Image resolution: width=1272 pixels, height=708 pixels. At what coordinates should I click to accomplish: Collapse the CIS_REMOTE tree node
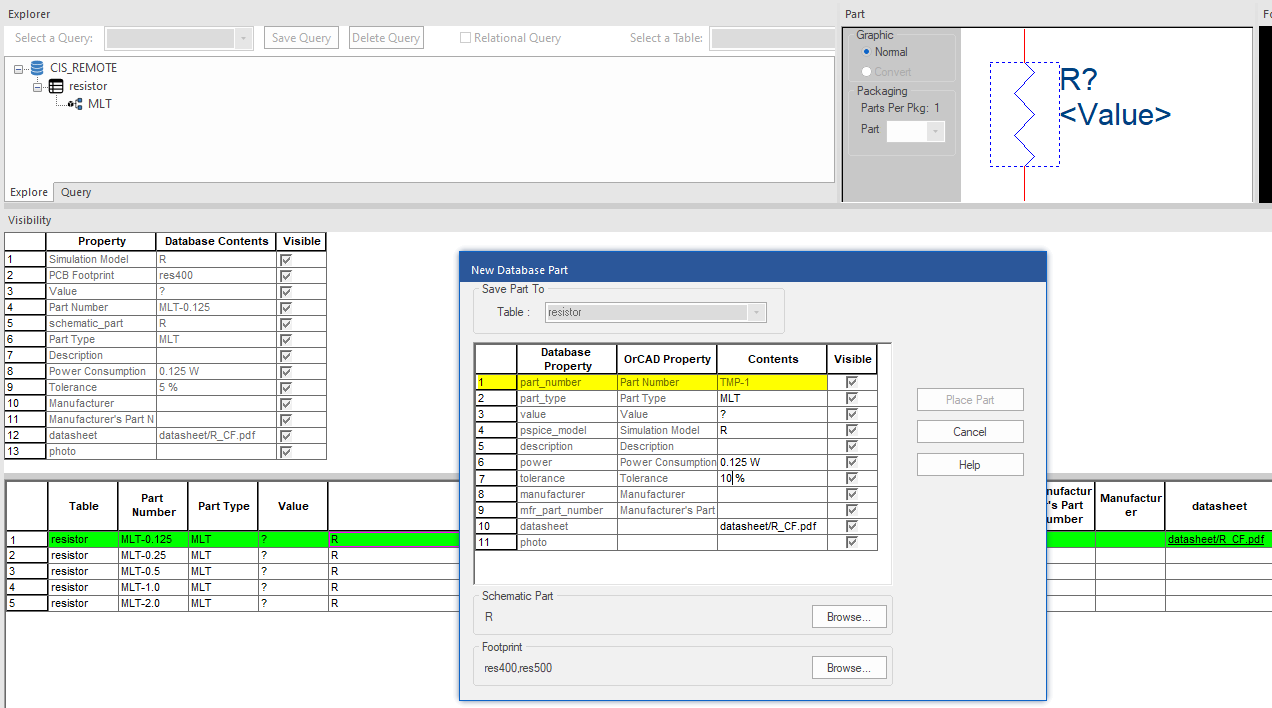[x=19, y=69]
